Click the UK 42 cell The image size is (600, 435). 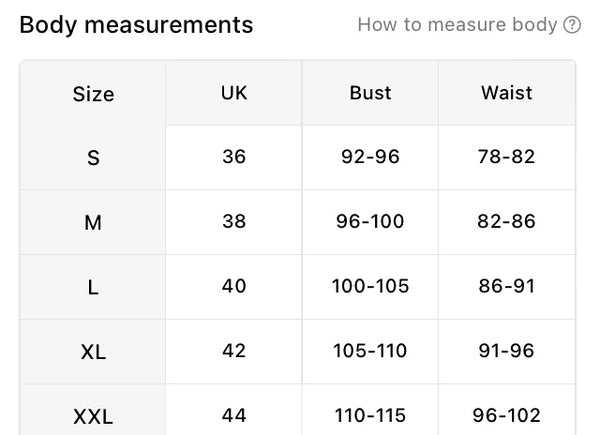point(234,352)
